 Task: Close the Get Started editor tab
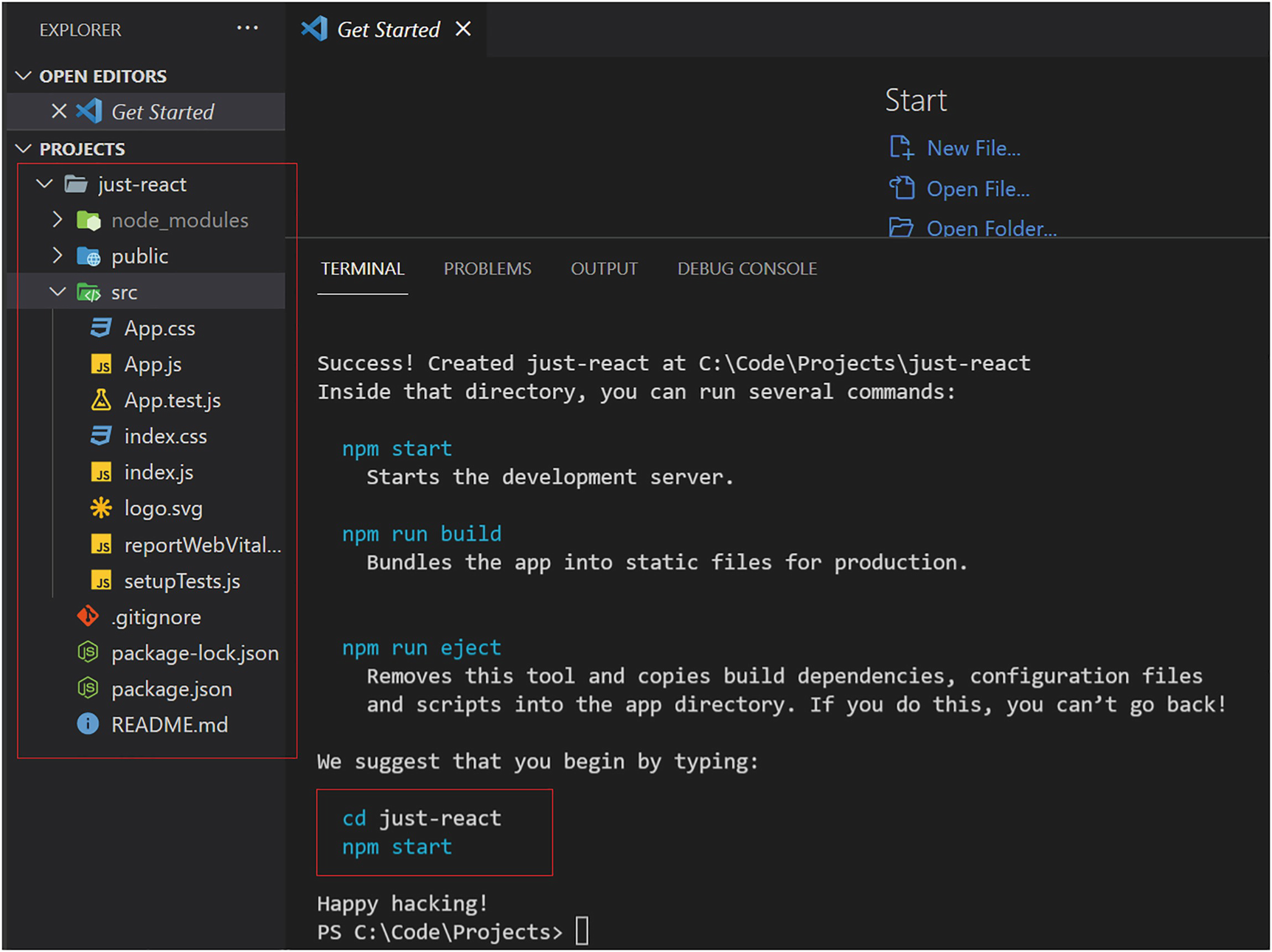[x=463, y=29]
